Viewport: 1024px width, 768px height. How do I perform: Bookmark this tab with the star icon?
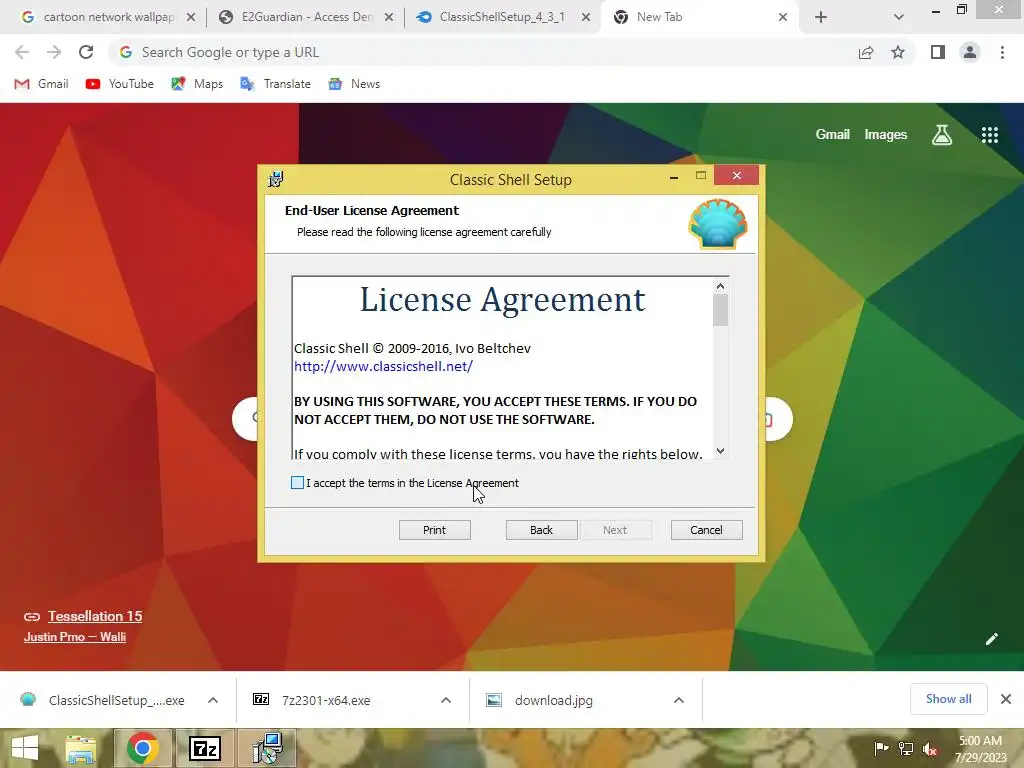[898, 52]
